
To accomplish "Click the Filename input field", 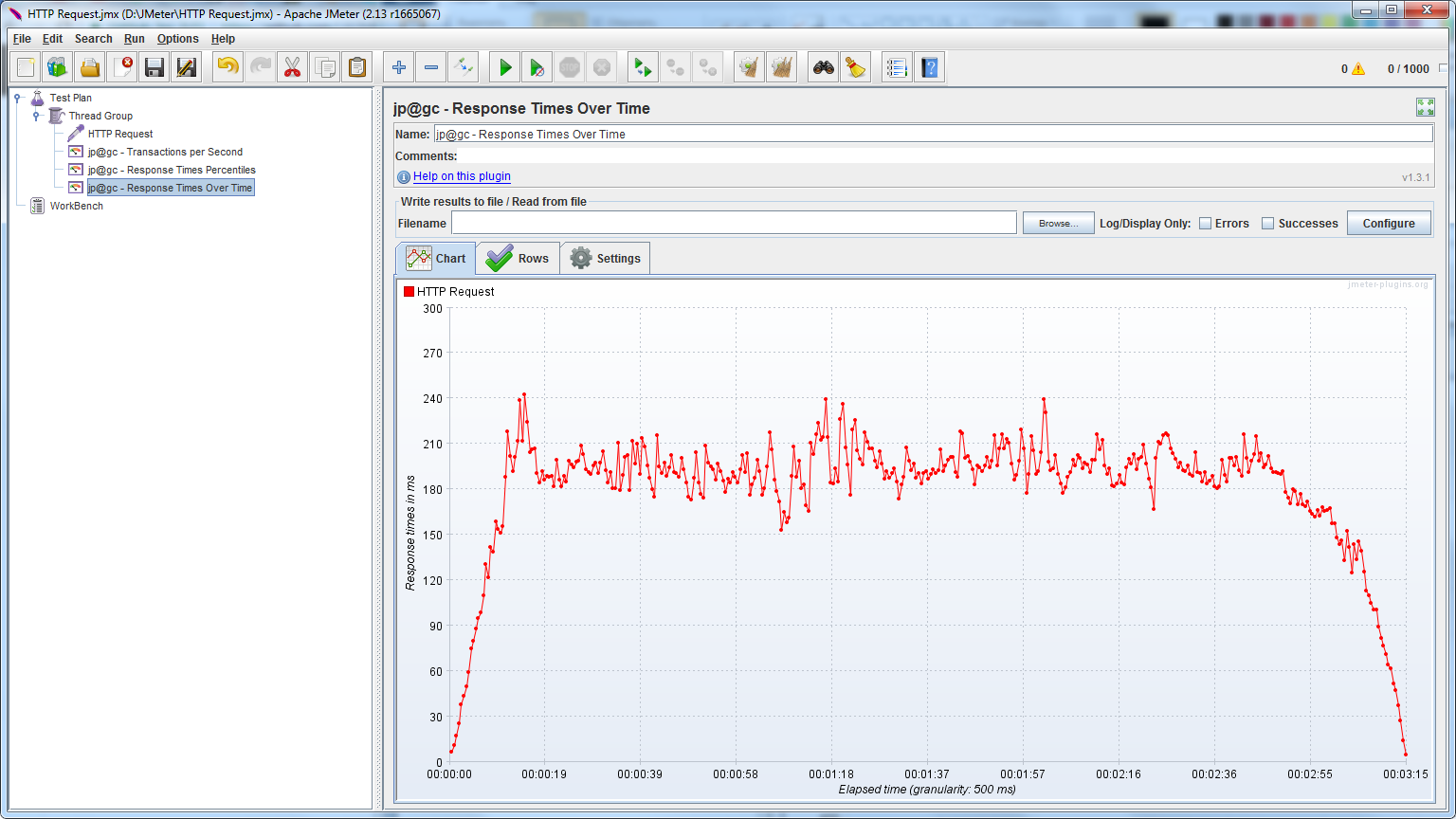I will tap(734, 224).
